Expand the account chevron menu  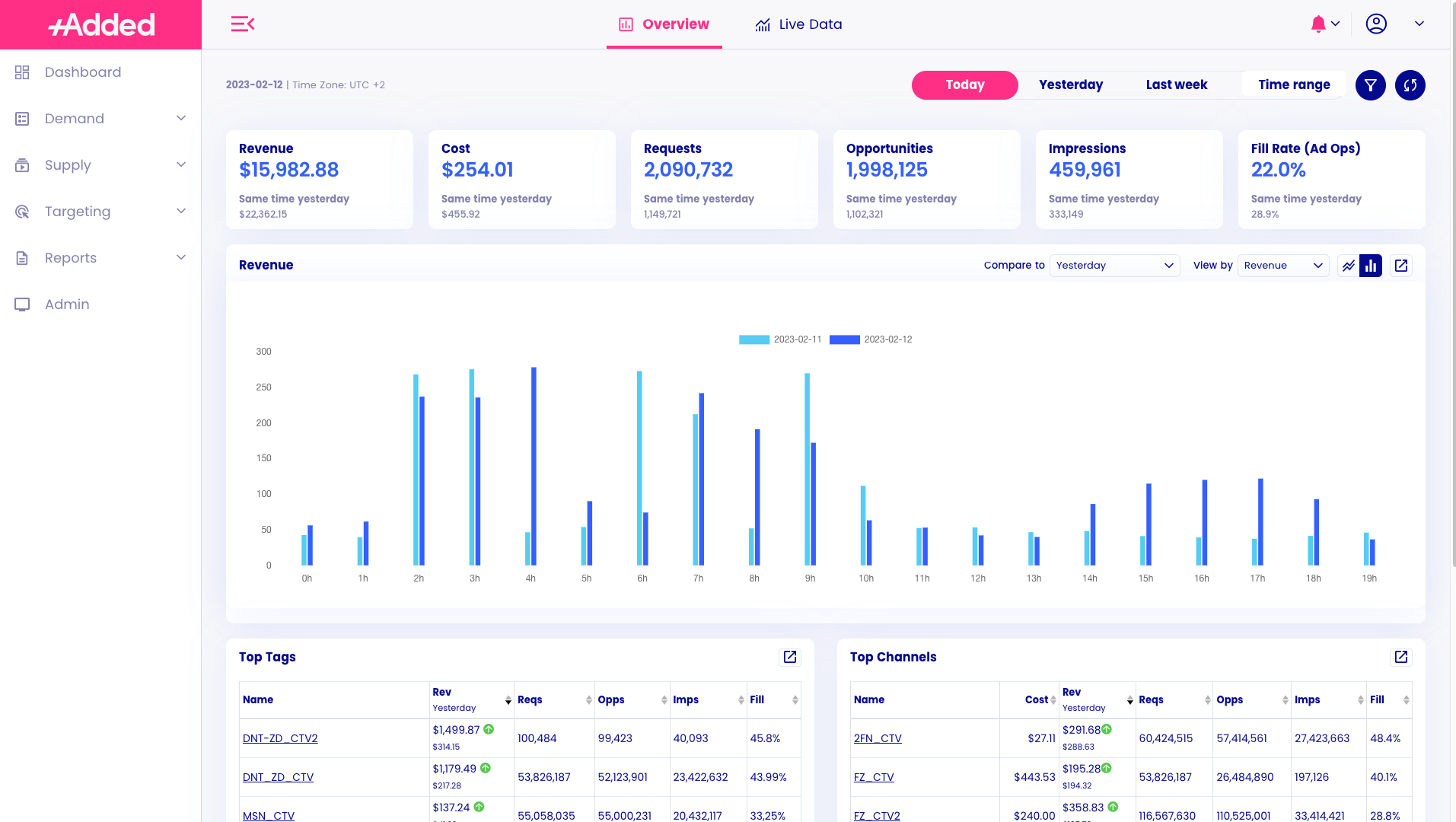1419,24
